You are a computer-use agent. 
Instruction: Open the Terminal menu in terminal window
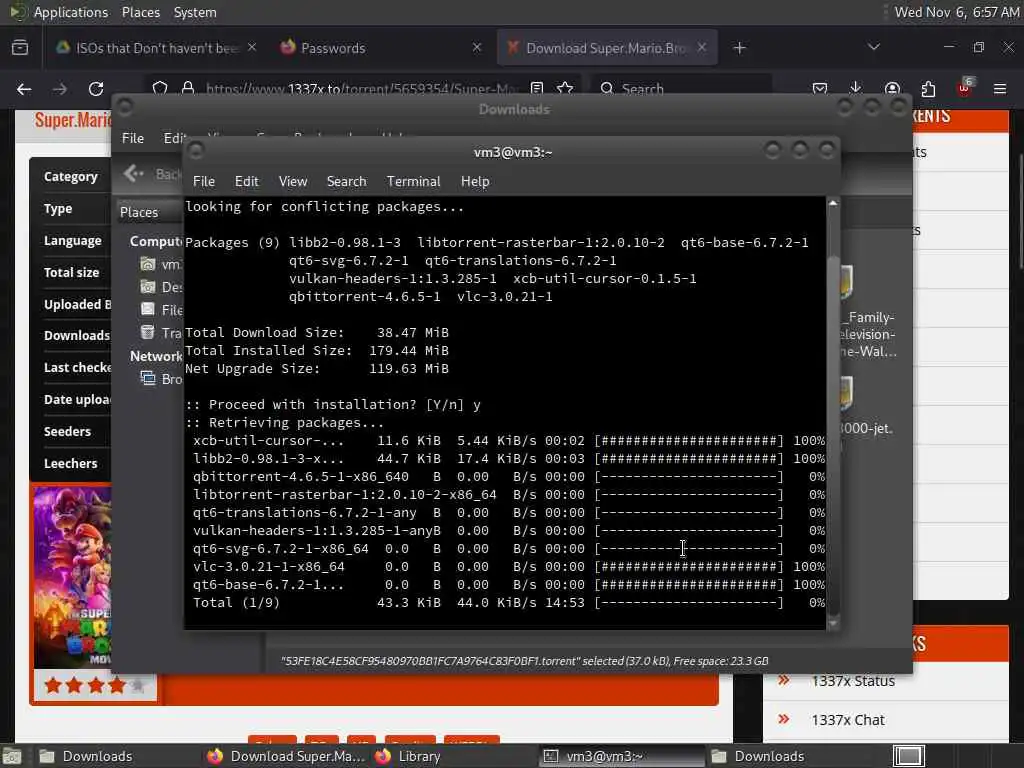coord(413,181)
